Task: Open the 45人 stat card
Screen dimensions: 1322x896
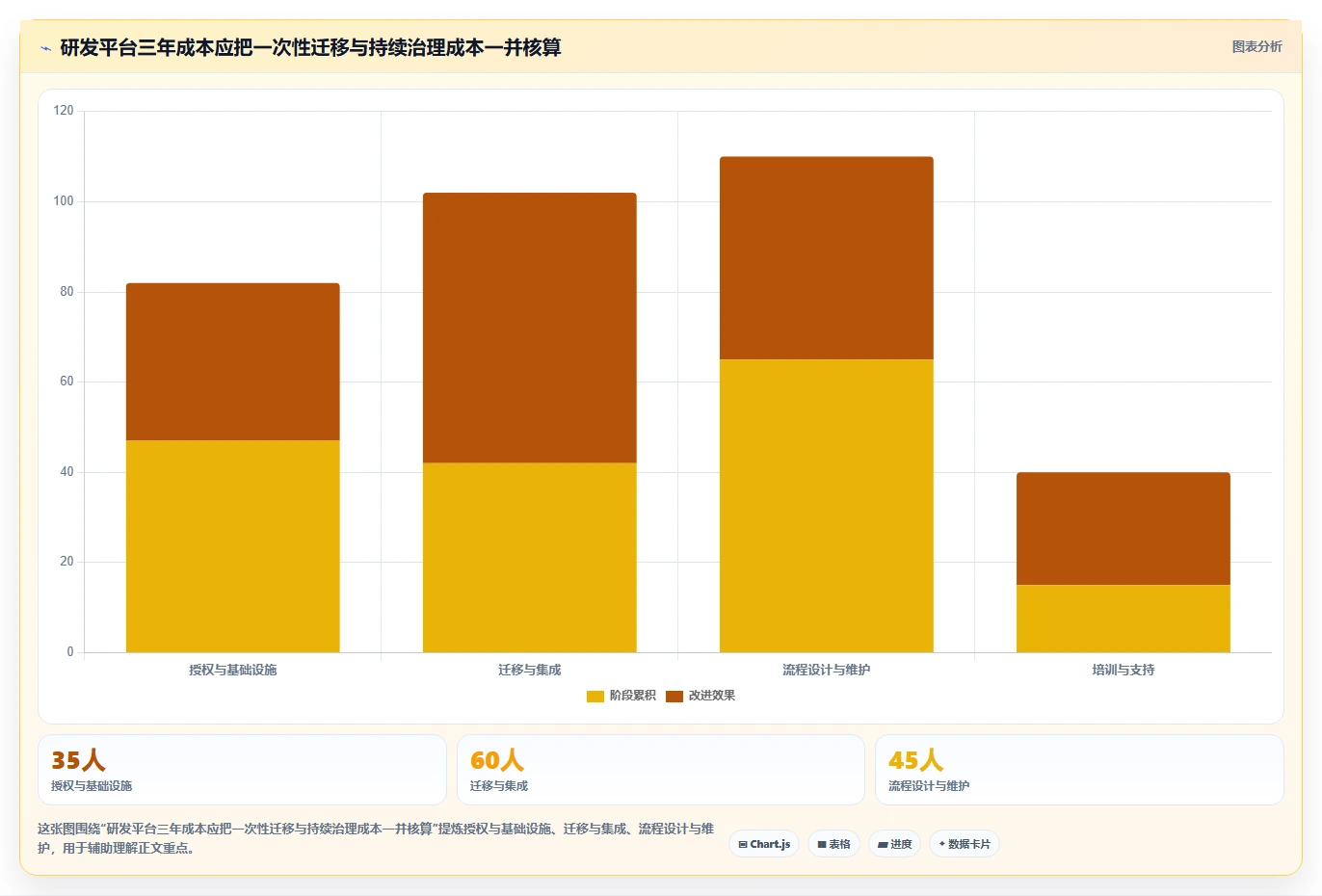Action: 1079,770
